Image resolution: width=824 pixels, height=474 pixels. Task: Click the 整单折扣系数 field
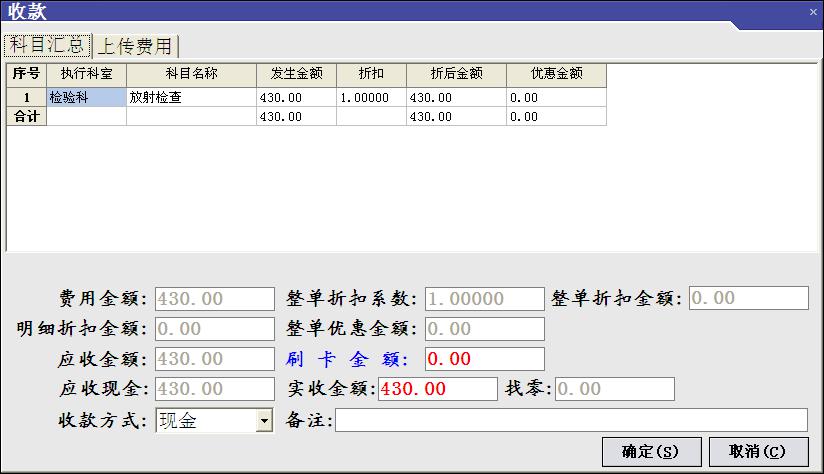coord(484,298)
